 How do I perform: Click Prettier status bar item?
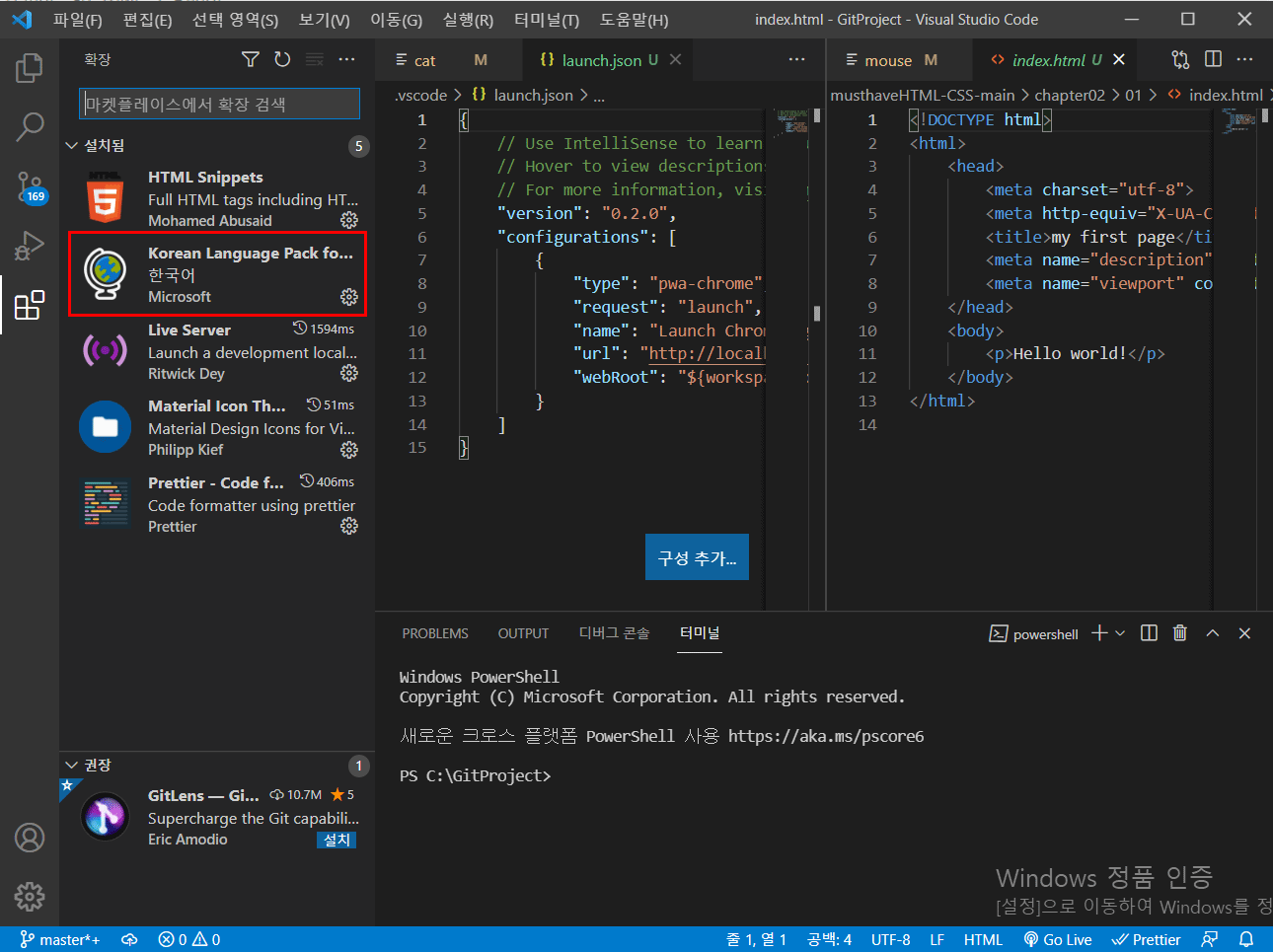[x=1146, y=939]
